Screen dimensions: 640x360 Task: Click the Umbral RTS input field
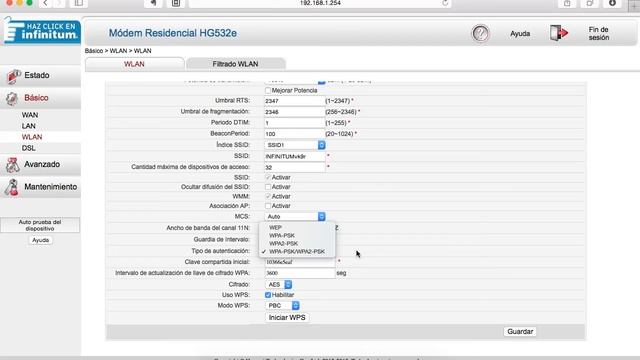click(294, 101)
